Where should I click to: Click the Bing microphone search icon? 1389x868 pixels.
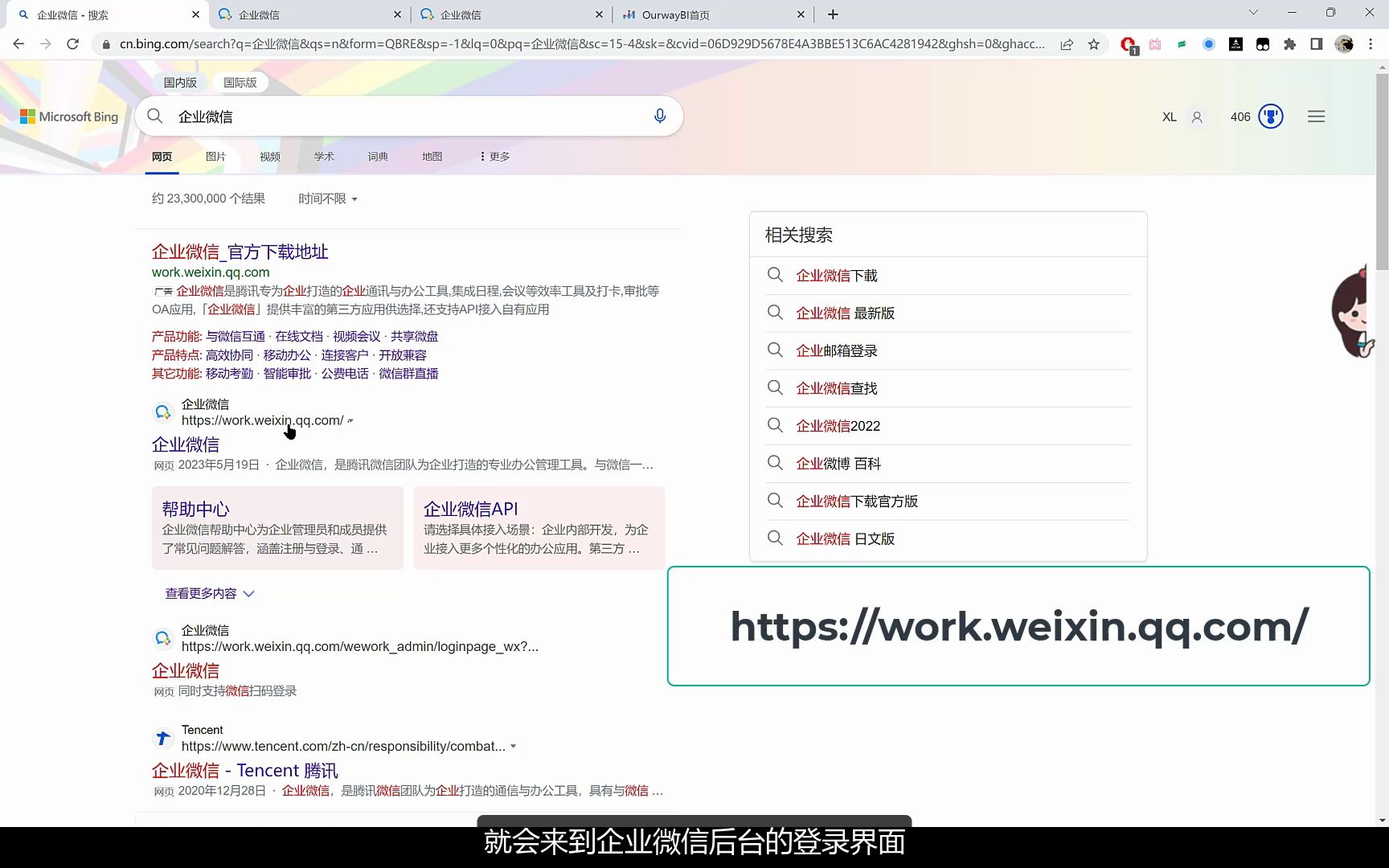(x=659, y=116)
